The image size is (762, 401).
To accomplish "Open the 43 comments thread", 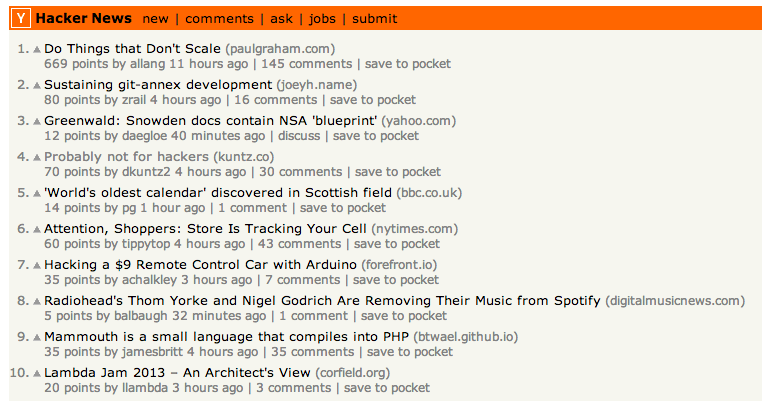I will (299, 244).
